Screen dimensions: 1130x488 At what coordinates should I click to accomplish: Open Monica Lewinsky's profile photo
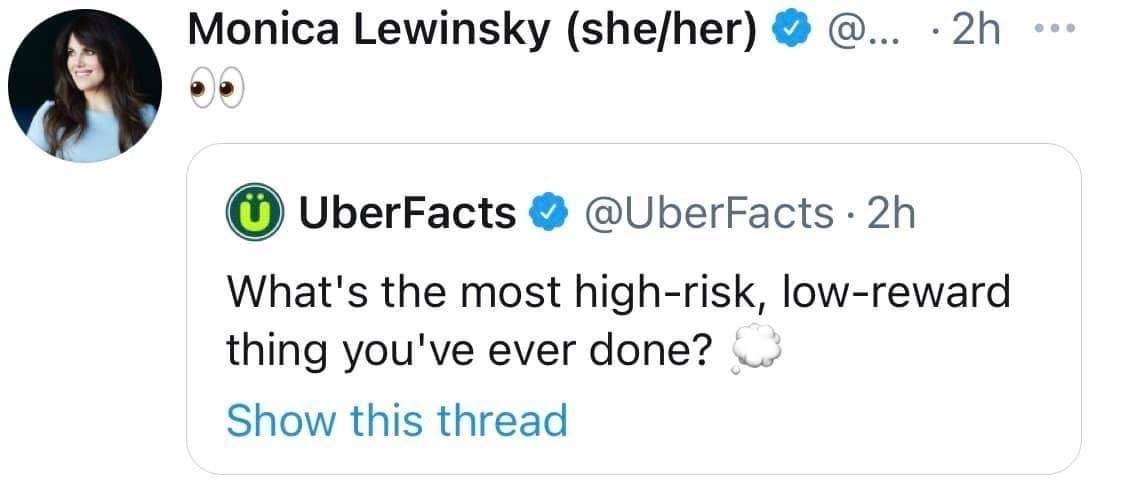(x=83, y=86)
